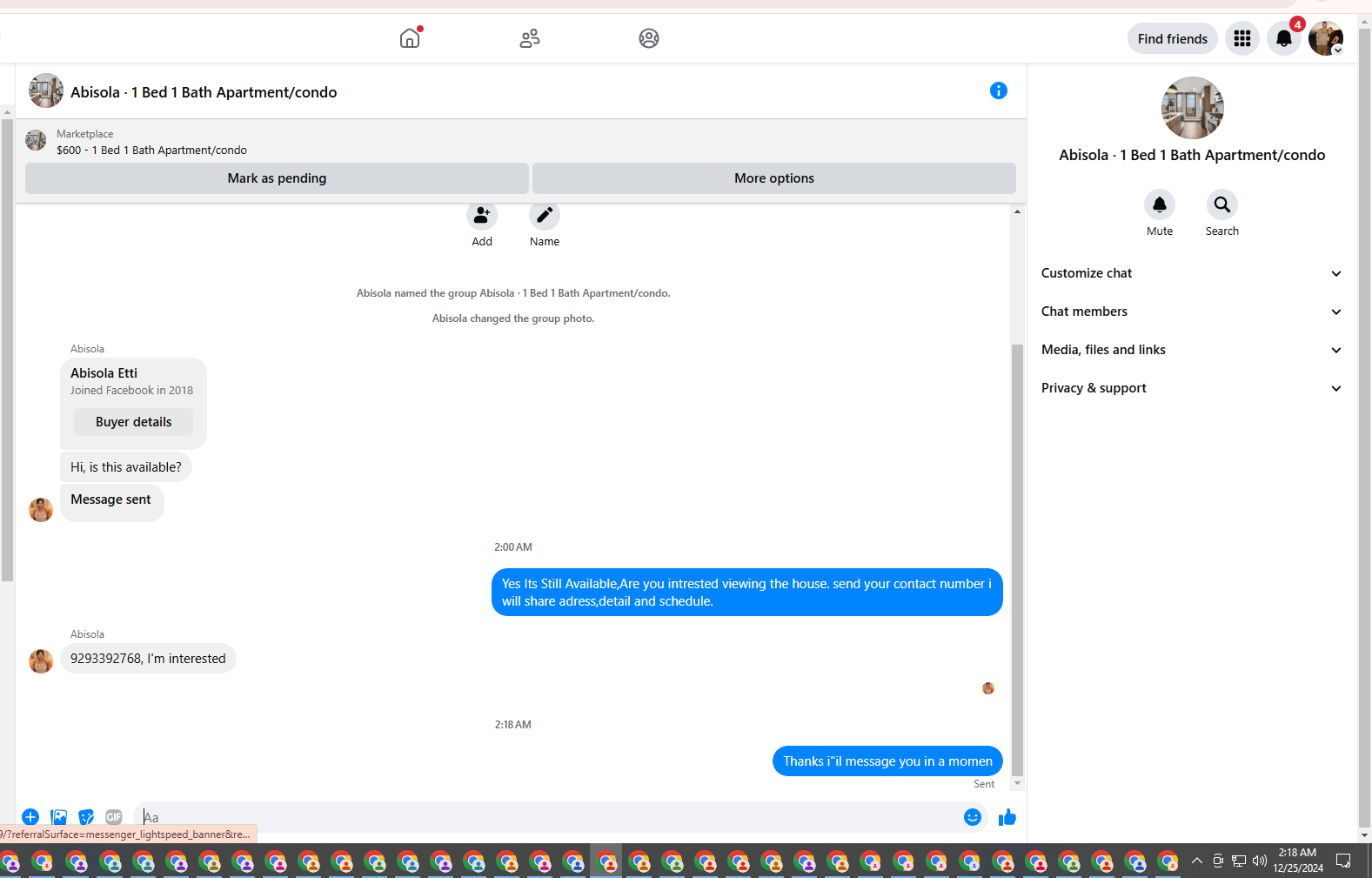The width and height of the screenshot is (1372, 878).
Task: Open more actions plus icon in composer
Action: pyautogui.click(x=30, y=817)
